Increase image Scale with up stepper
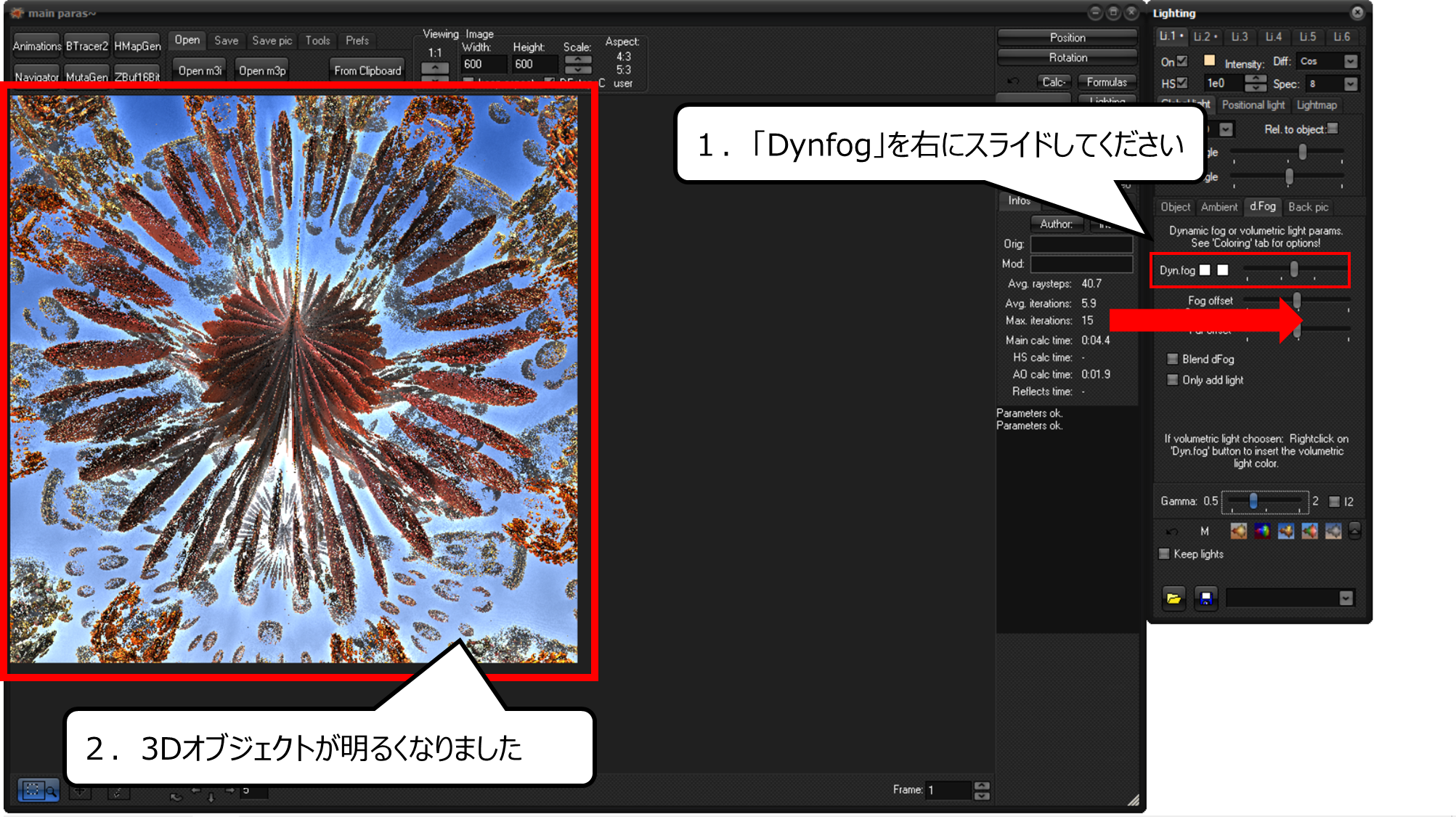 point(578,60)
